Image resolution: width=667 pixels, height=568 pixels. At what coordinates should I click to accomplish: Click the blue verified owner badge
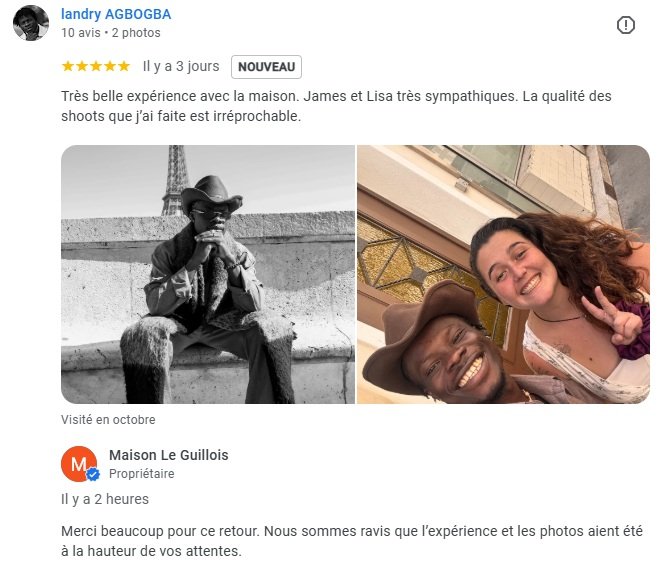[x=93, y=474]
